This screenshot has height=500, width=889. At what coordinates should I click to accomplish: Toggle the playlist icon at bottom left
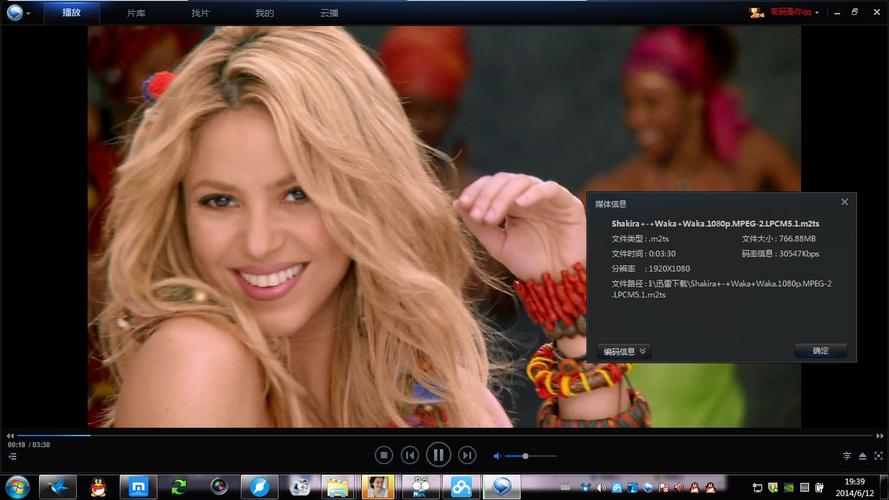(x=12, y=456)
